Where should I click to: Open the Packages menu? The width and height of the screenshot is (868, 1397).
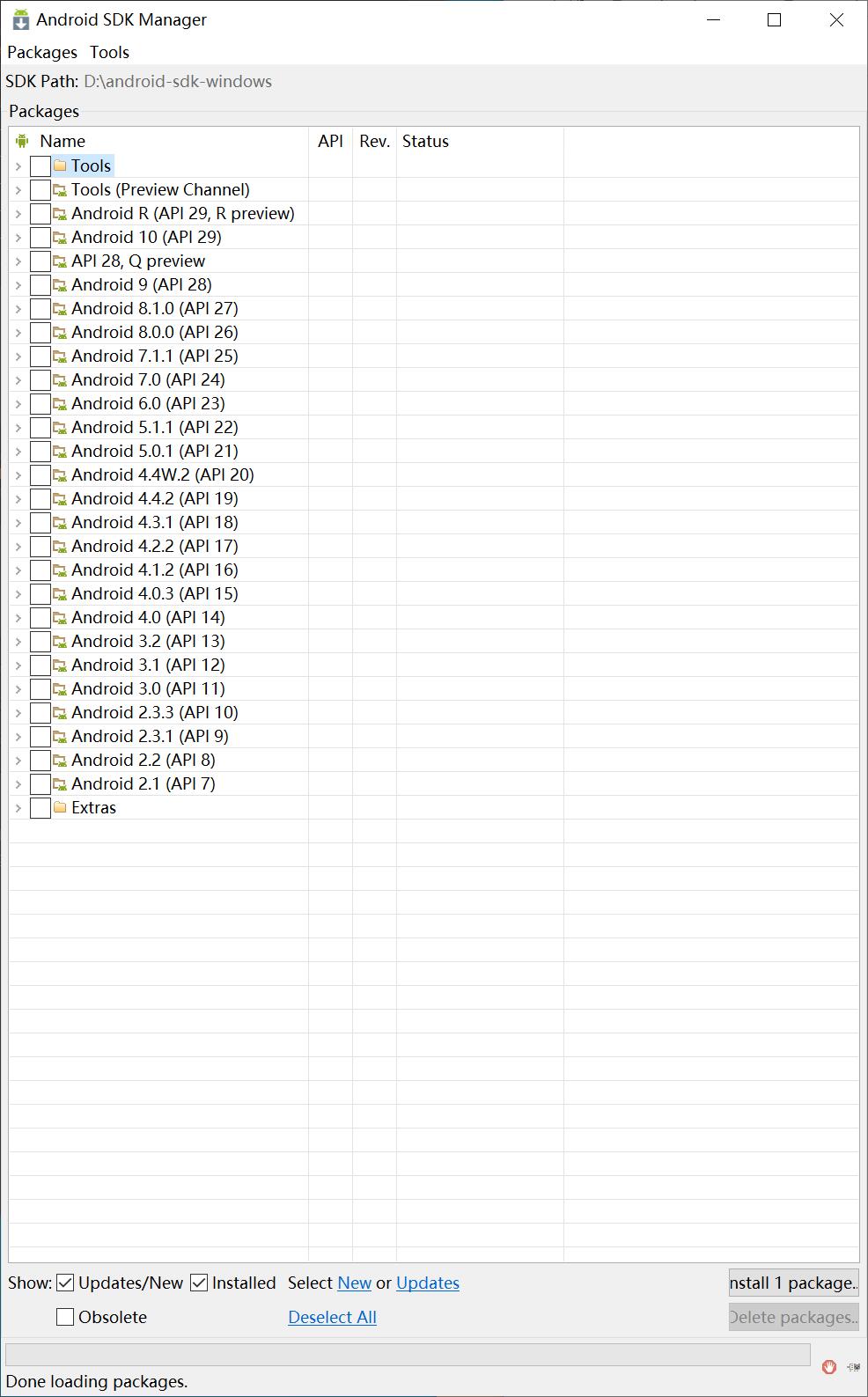[x=42, y=52]
